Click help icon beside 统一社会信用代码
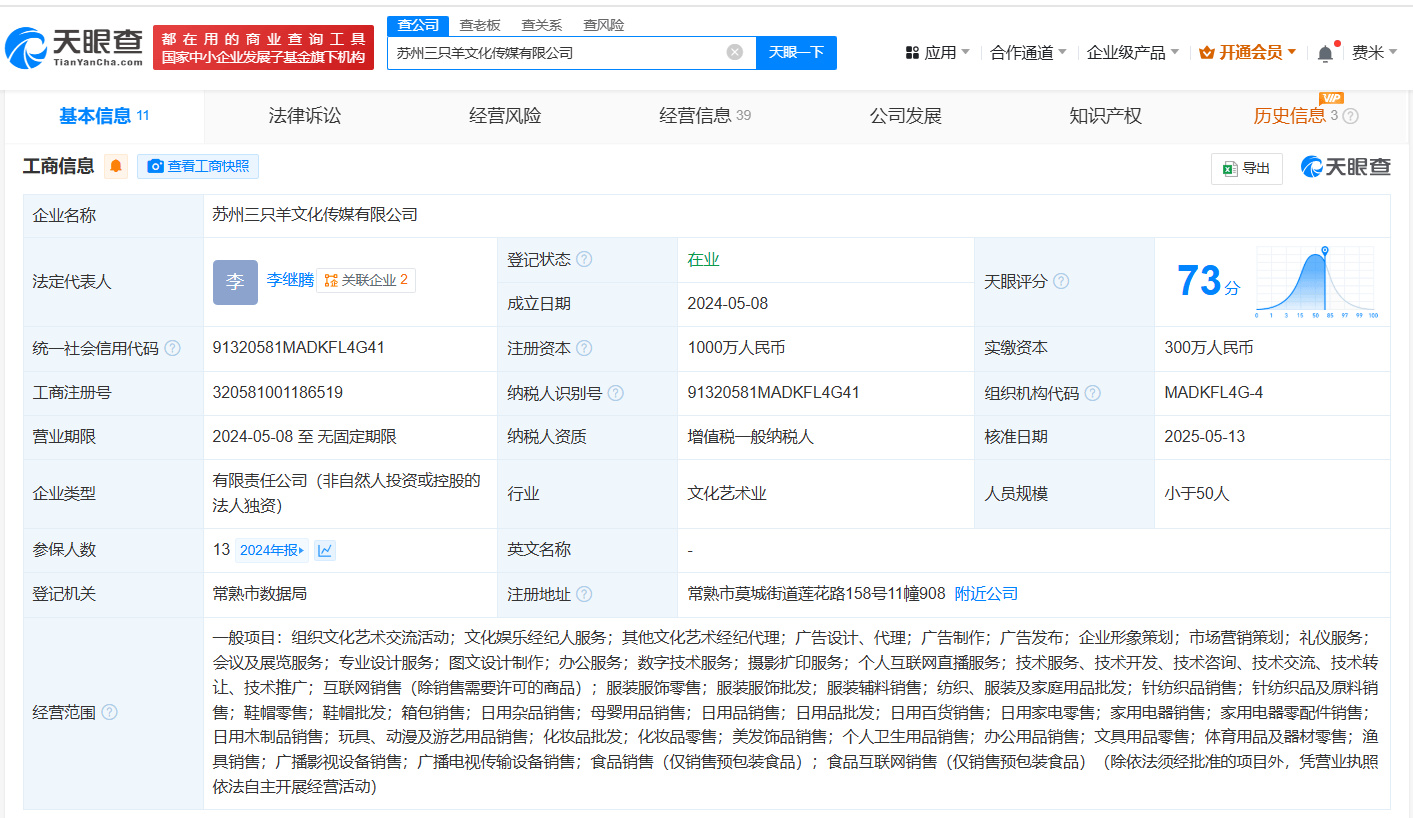Screen dimensions: 1413x818 coord(172,348)
